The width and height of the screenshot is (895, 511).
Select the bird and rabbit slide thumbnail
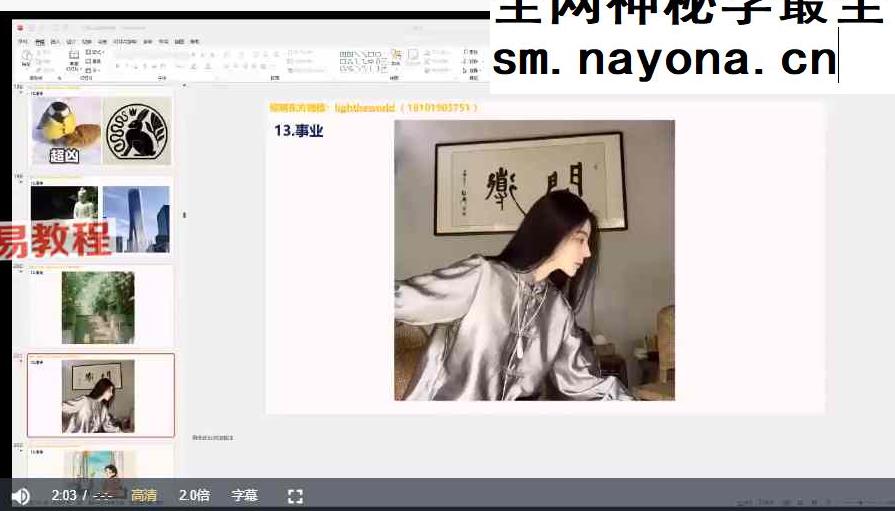pyautogui.click(x=101, y=130)
